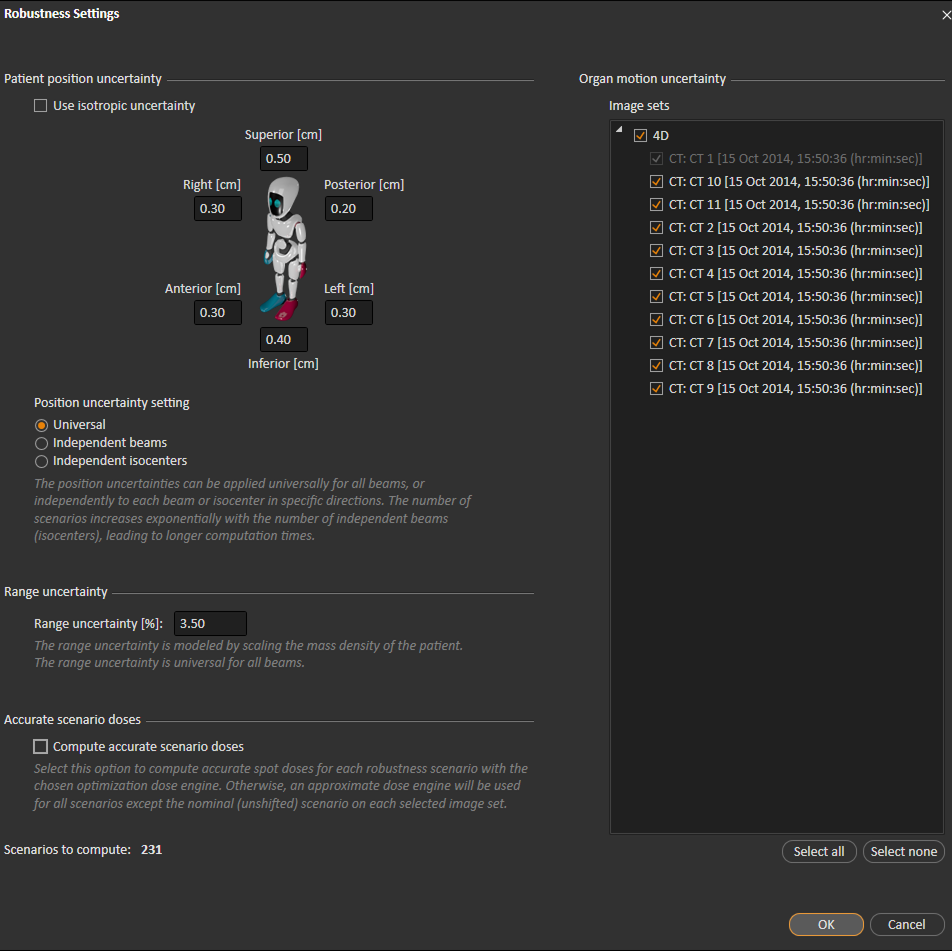Select Independent isocenters radio option
Image resolution: width=952 pixels, height=951 pixels.
click(x=42, y=461)
